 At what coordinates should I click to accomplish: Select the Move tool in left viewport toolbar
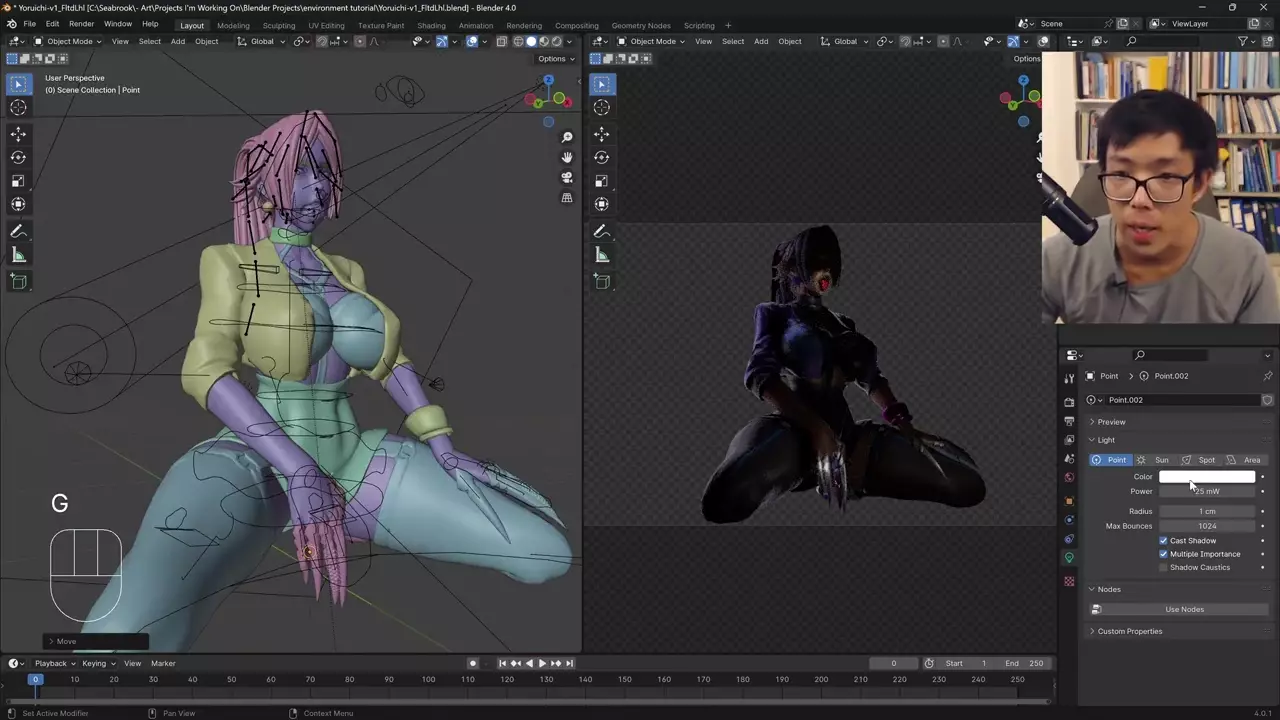[18, 134]
